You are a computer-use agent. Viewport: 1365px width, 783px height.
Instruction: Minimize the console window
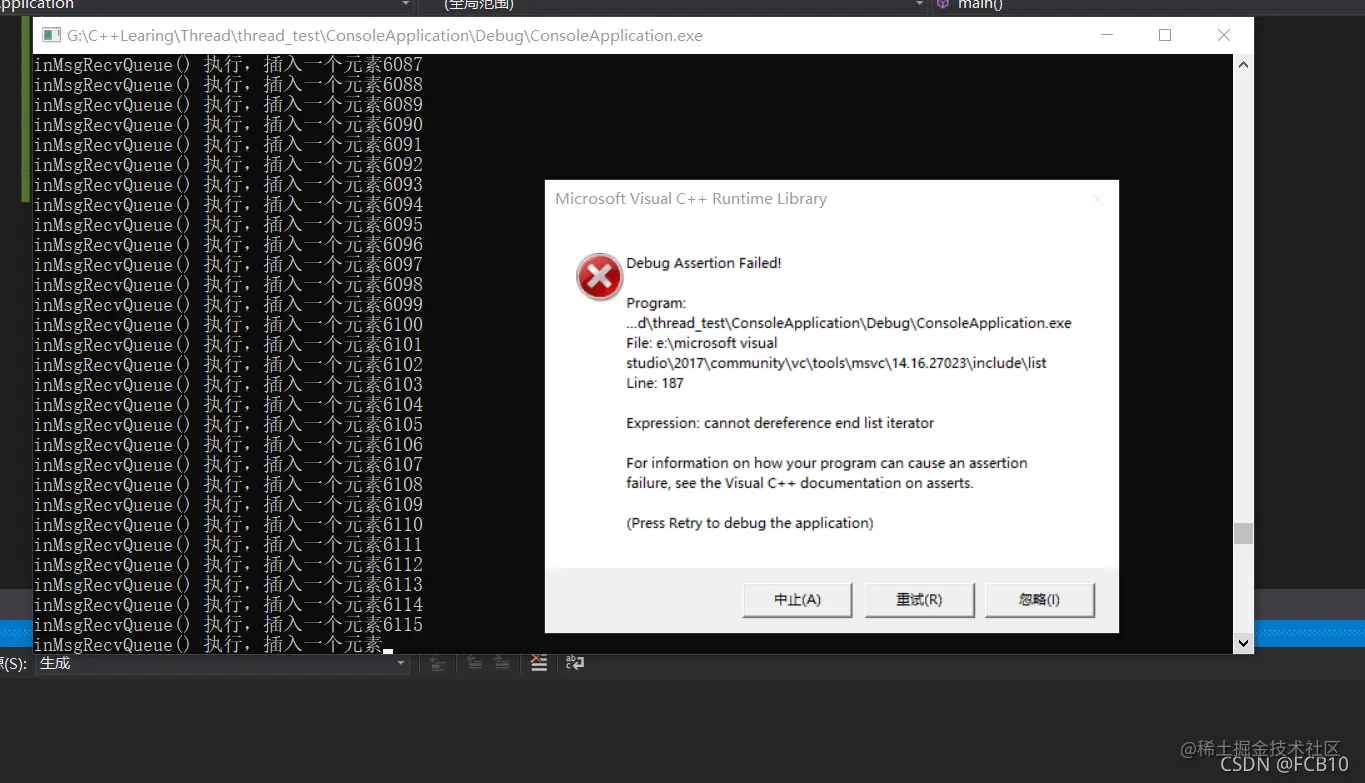point(1106,36)
